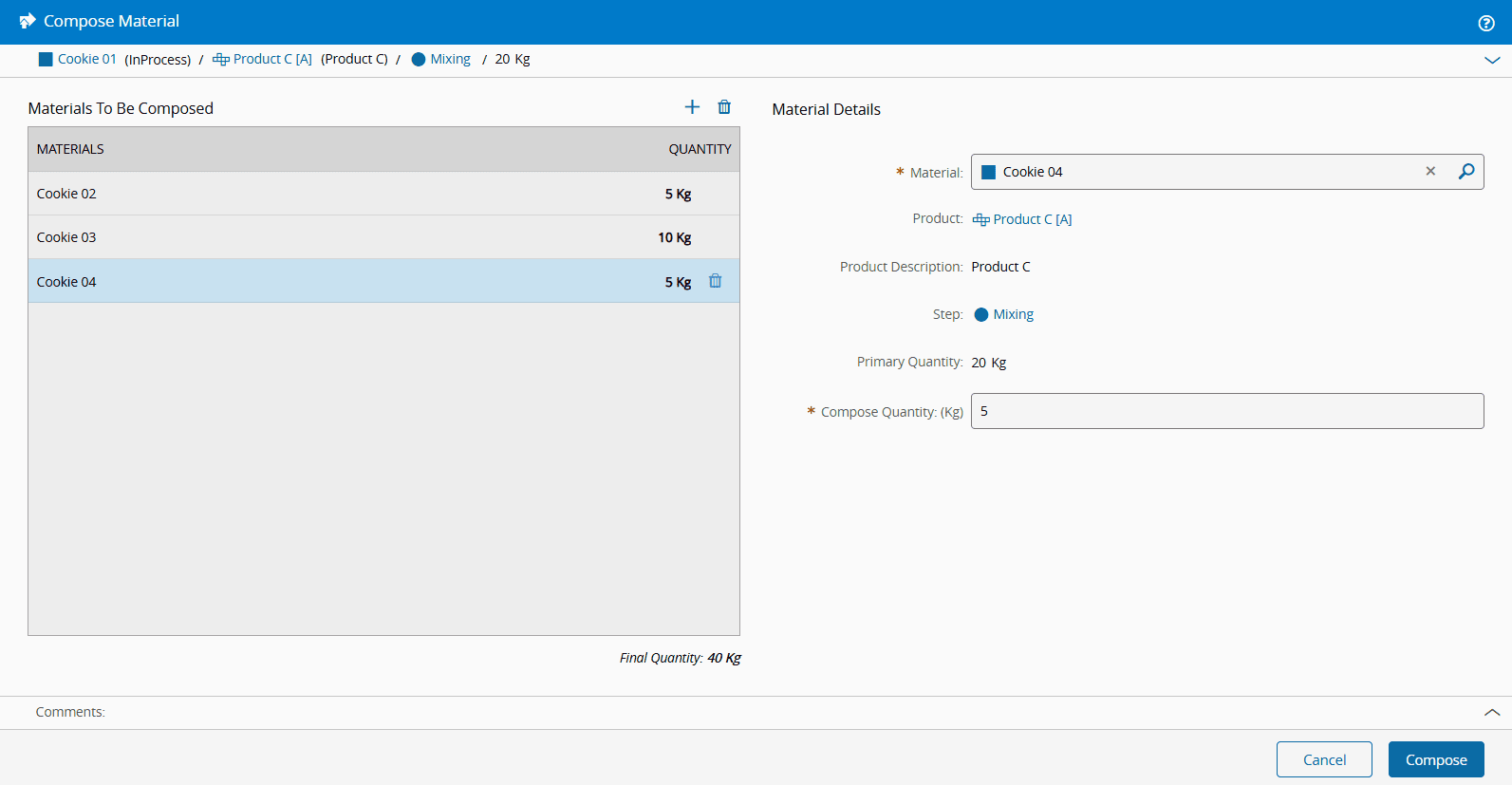Delete Cookie 04 row using trash icon
Screen dimensions: 1512x785
[x=716, y=281]
